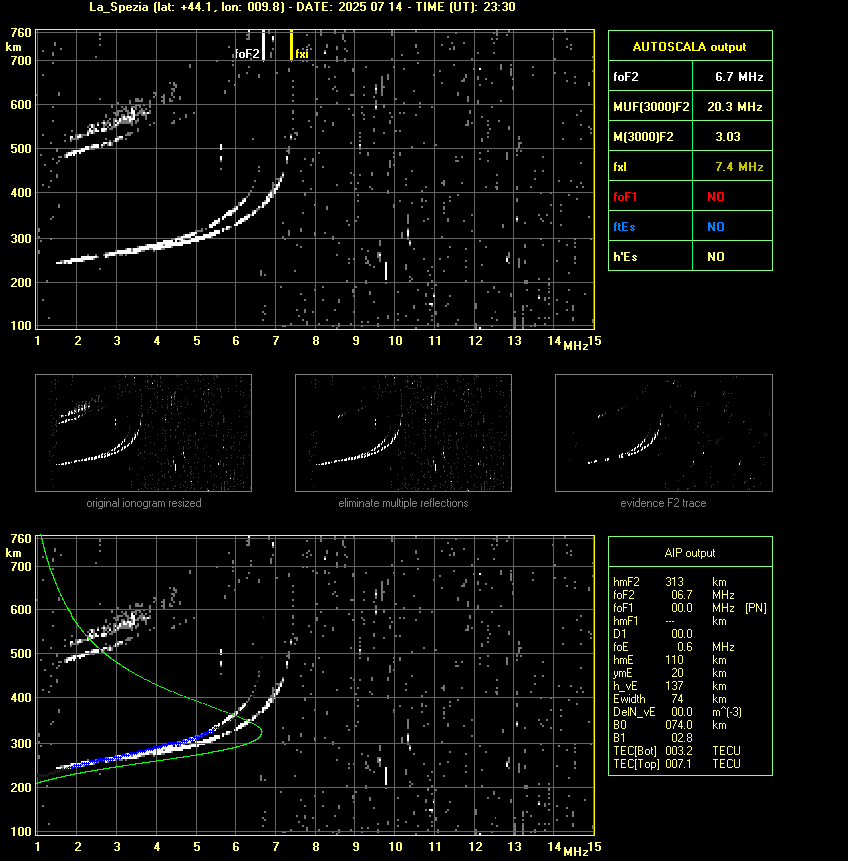
Task: Click the h_vE 137 km row
Action: click(x=670, y=686)
